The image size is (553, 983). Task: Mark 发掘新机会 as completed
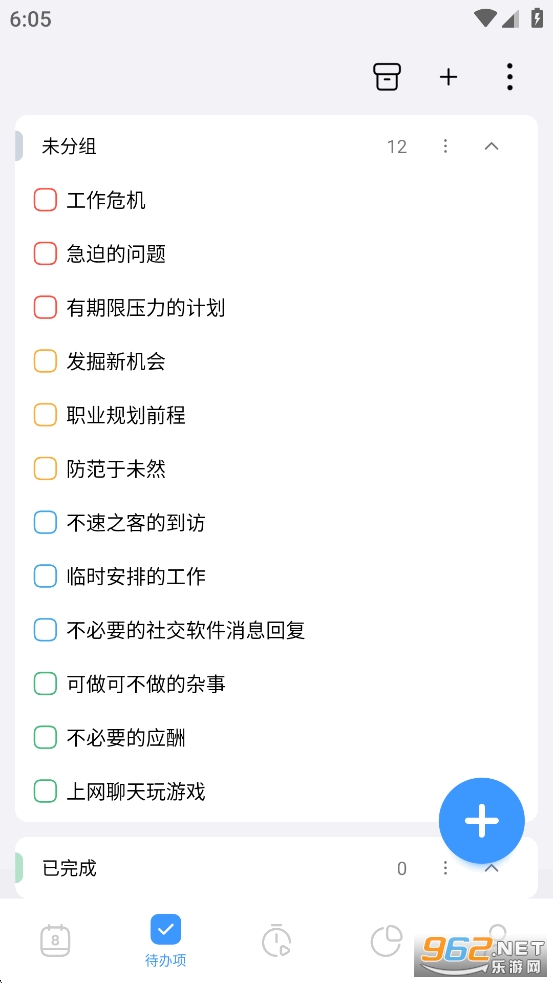point(45,362)
